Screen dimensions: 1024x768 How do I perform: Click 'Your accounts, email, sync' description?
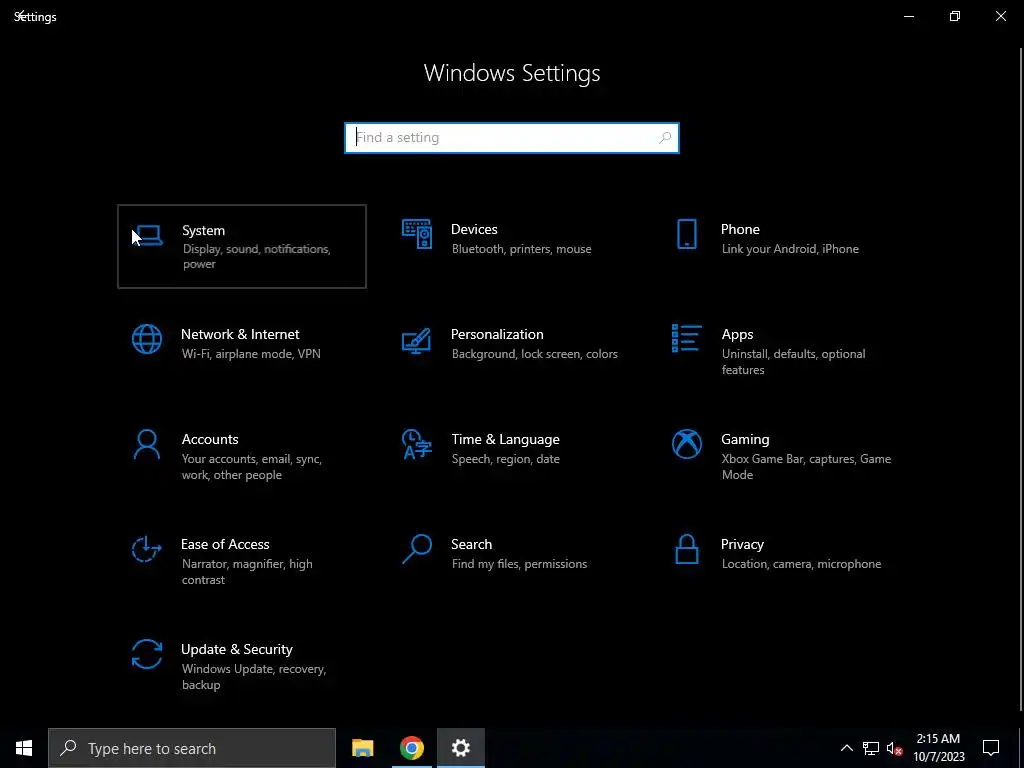252,467
